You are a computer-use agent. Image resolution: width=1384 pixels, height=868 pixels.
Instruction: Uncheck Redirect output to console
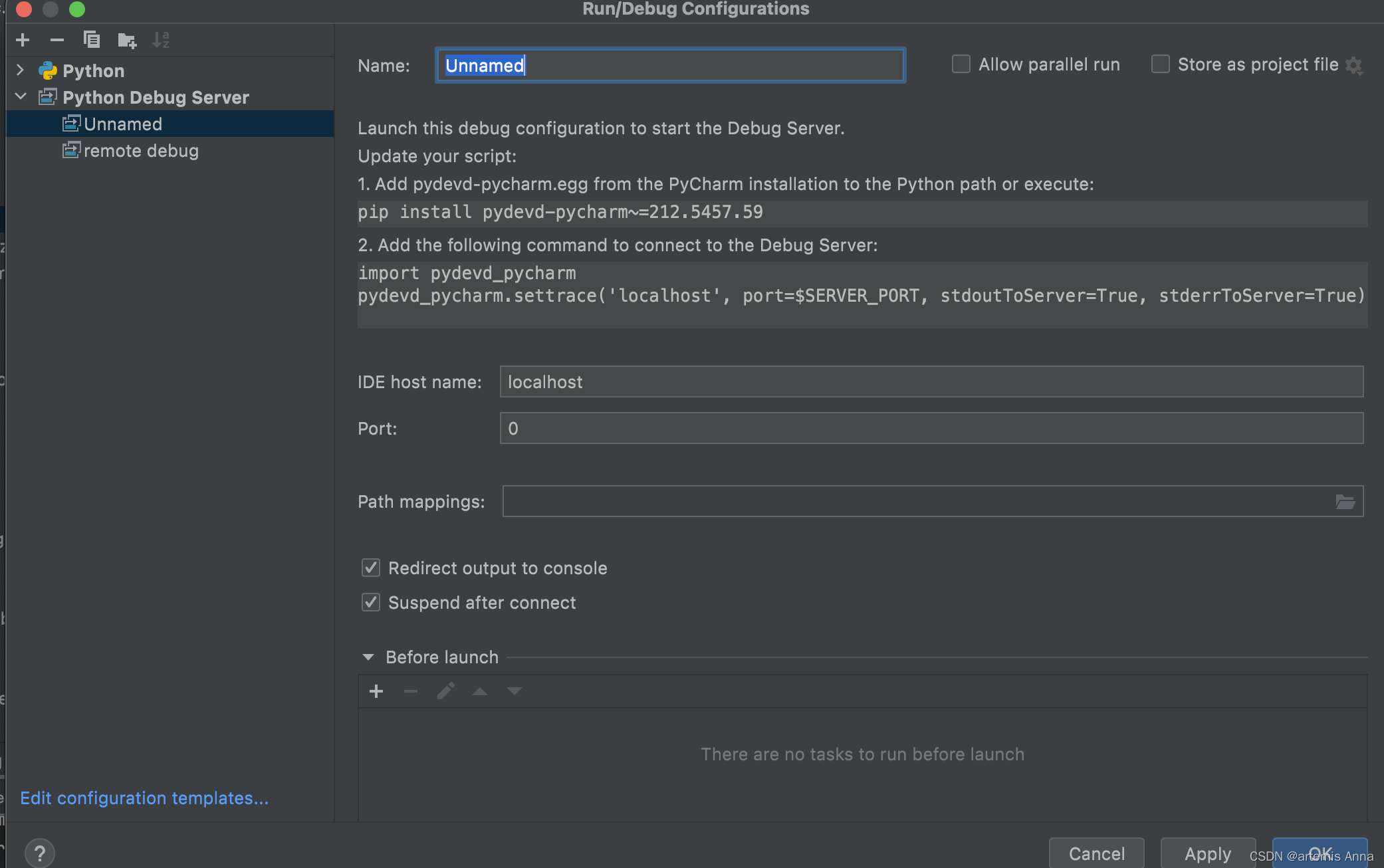point(371,568)
